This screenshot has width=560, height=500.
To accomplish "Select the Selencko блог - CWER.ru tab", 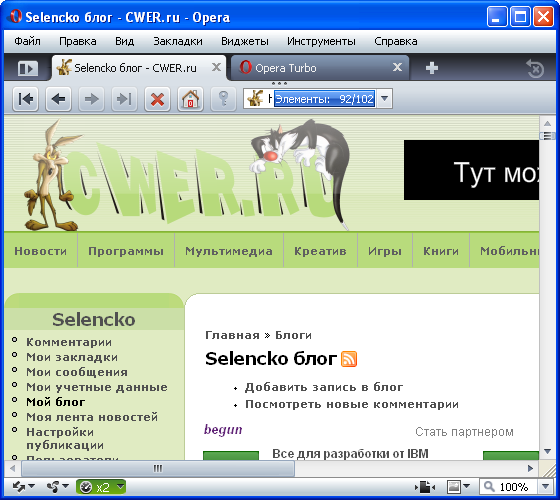I will 139,68.
